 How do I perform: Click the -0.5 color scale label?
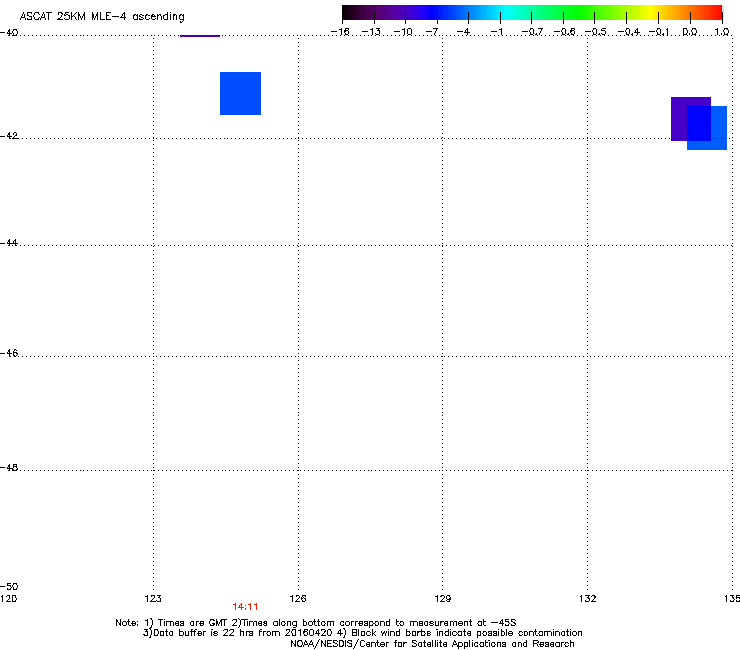[596, 32]
